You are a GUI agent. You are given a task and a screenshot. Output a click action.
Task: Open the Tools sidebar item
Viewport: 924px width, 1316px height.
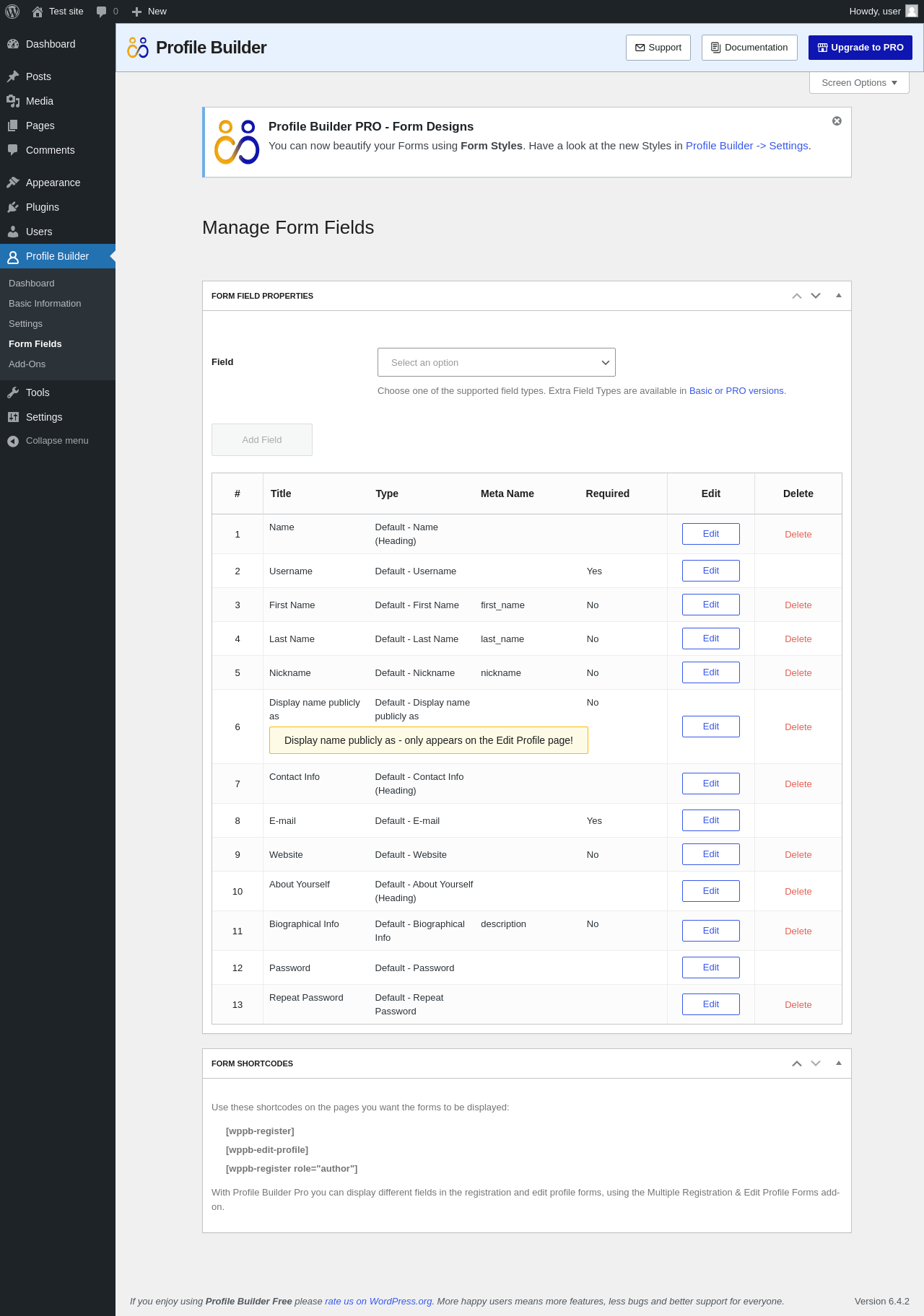(38, 392)
